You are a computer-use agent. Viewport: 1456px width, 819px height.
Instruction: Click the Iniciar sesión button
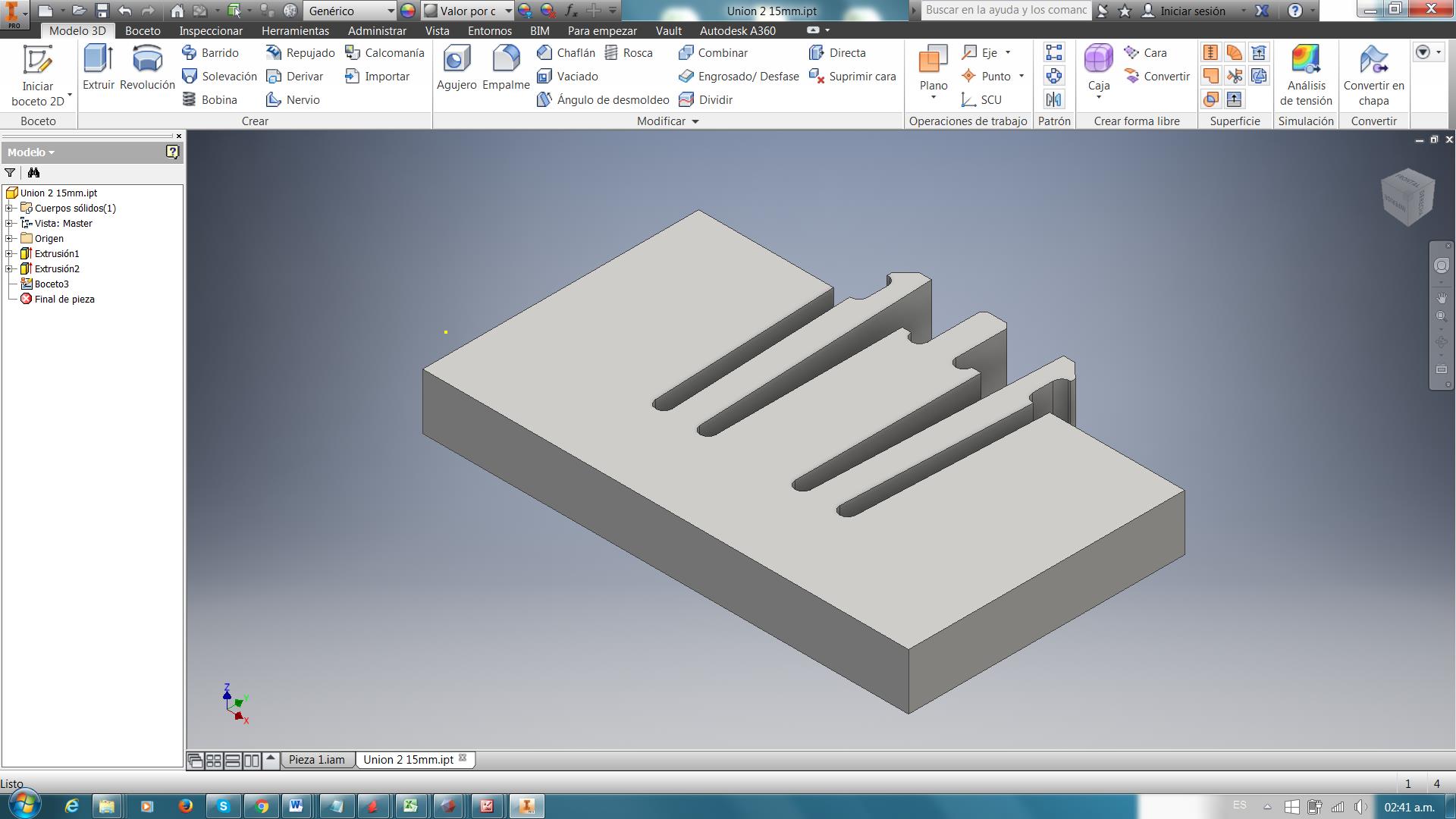(1192, 11)
